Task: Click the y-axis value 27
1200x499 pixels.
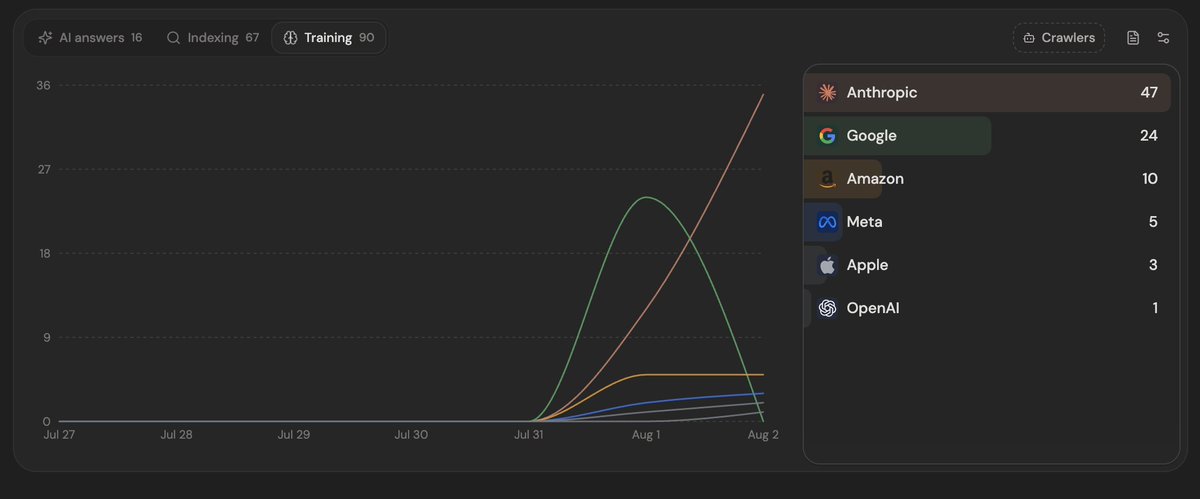Action: click(x=43, y=170)
